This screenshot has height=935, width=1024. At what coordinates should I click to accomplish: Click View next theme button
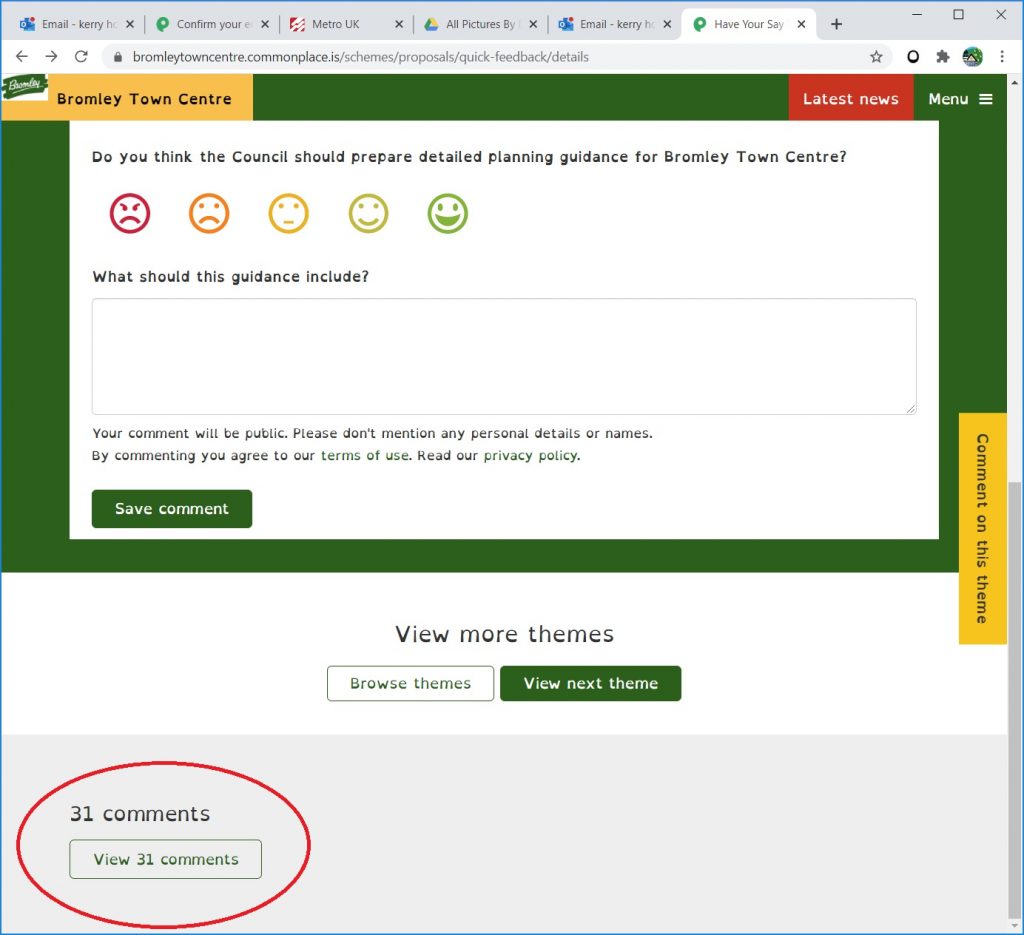pos(590,684)
